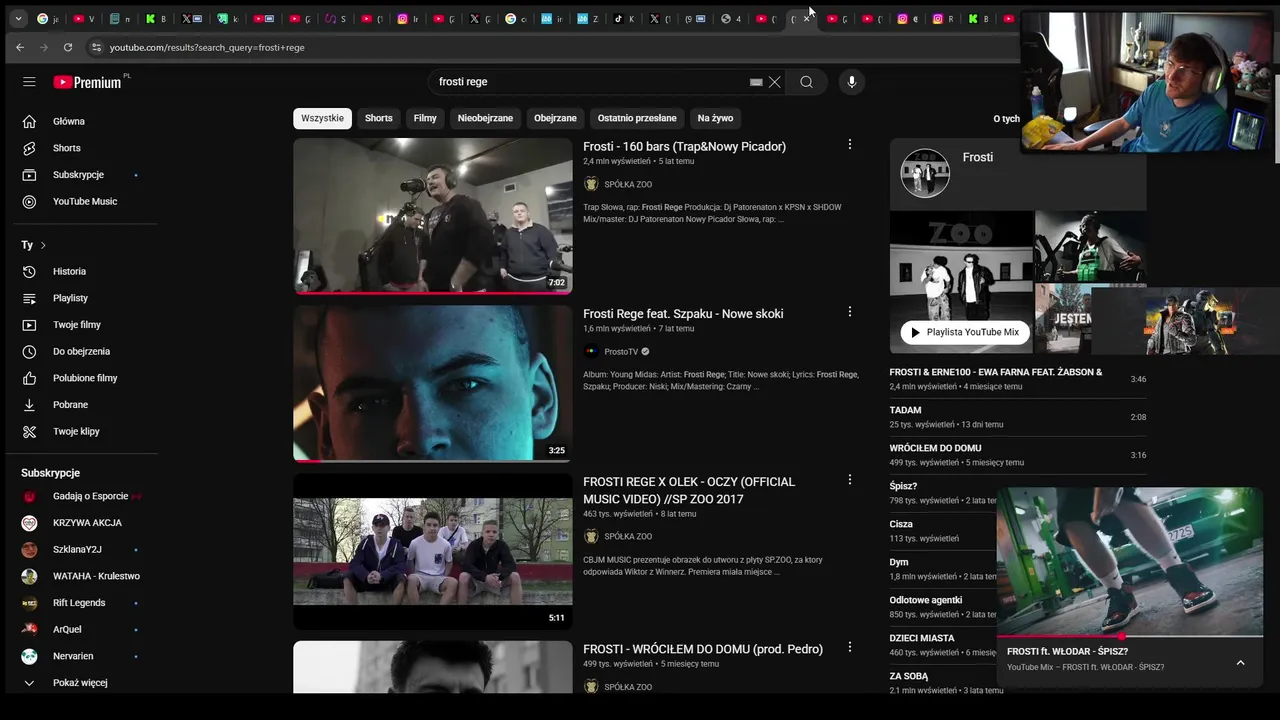Select the Shorts filter chip
Viewport: 1280px width, 720px height.
click(x=379, y=118)
